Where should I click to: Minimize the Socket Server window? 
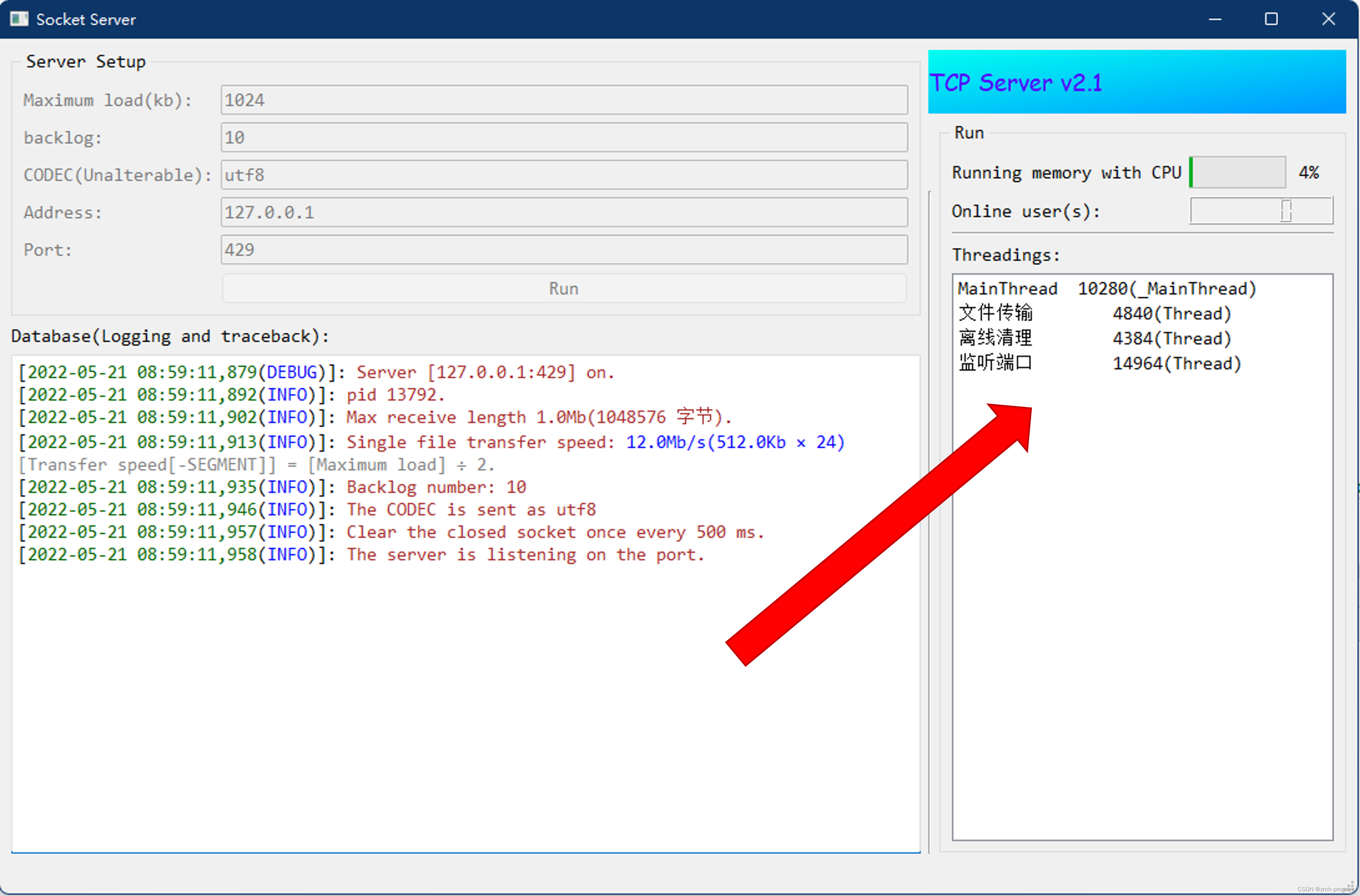[x=1215, y=20]
